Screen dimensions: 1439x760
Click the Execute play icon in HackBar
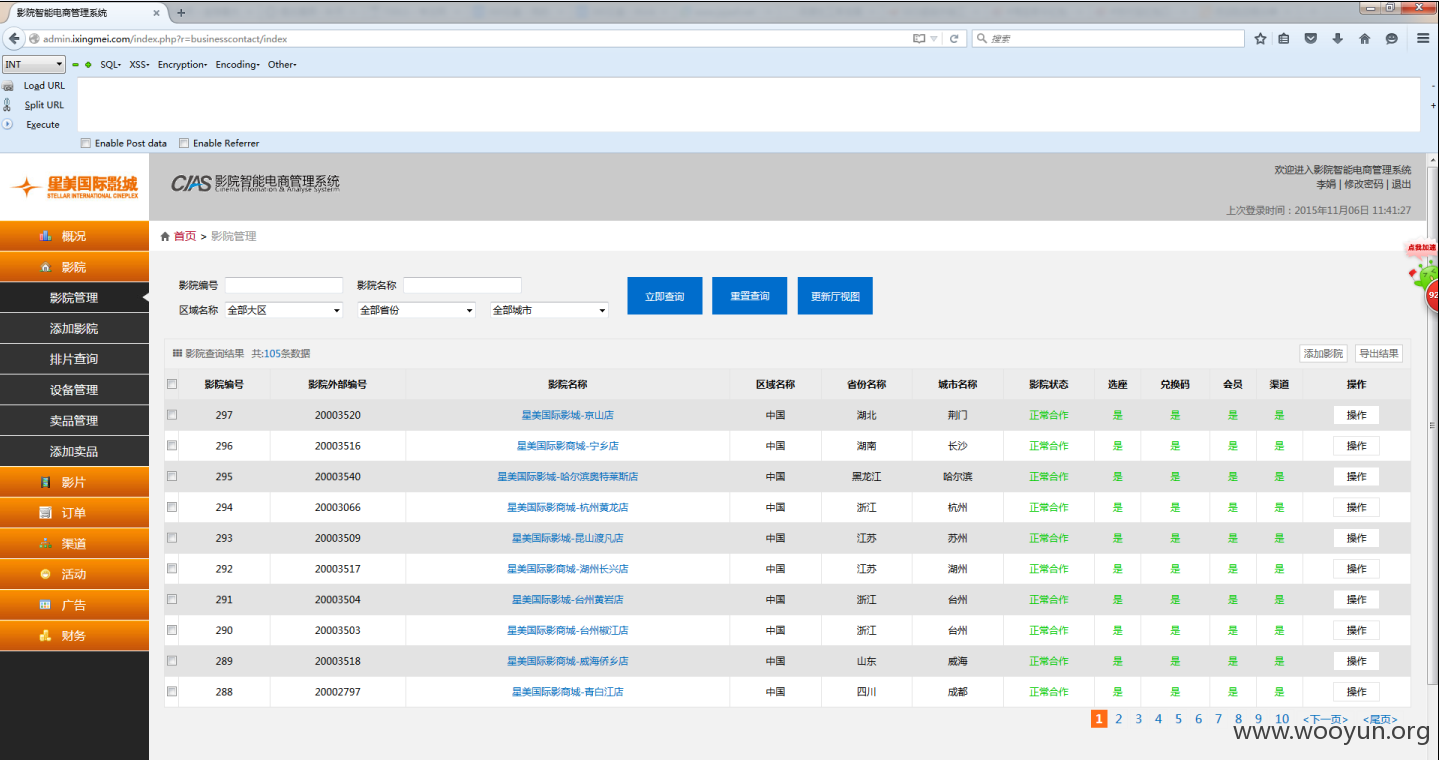8,125
